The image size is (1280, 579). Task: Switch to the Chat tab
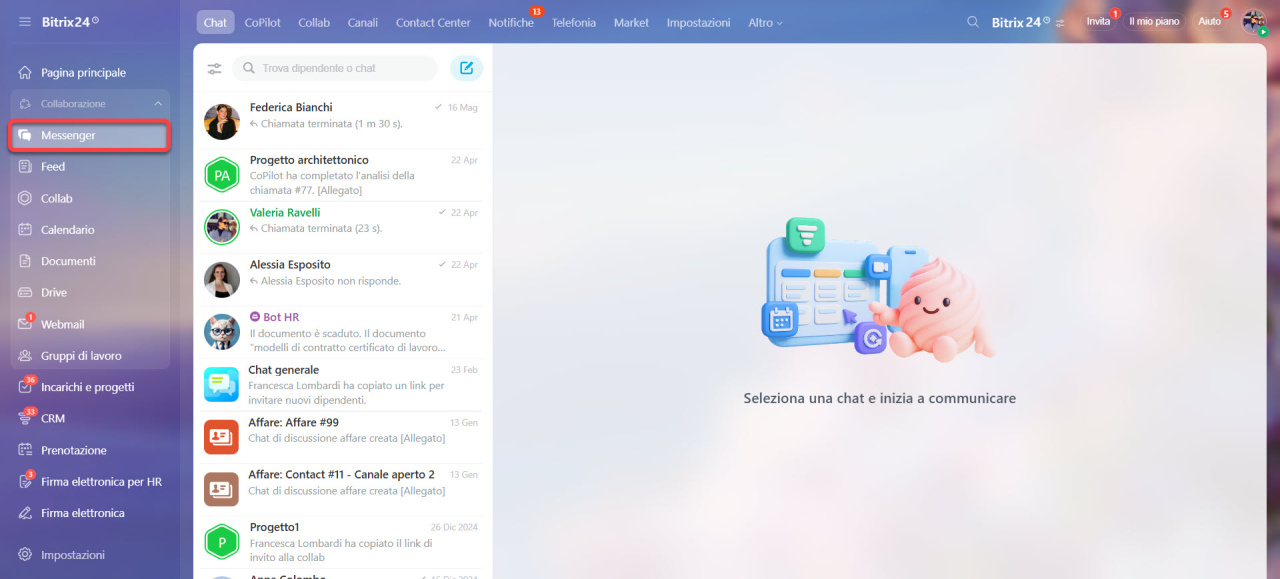click(x=215, y=22)
